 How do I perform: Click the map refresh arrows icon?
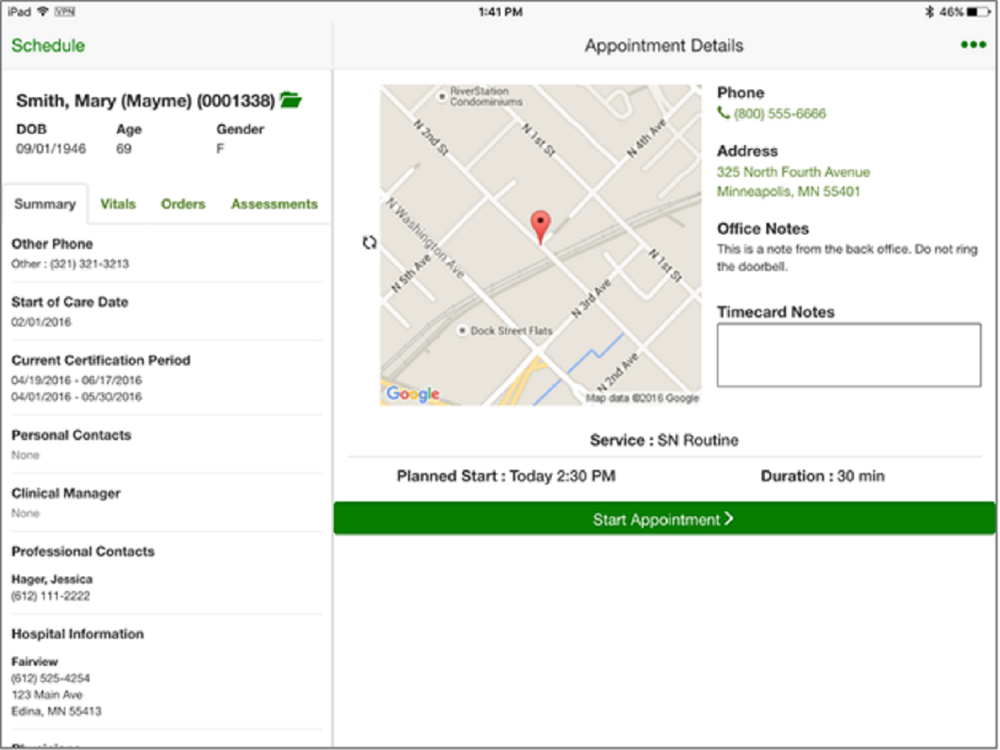tap(369, 242)
